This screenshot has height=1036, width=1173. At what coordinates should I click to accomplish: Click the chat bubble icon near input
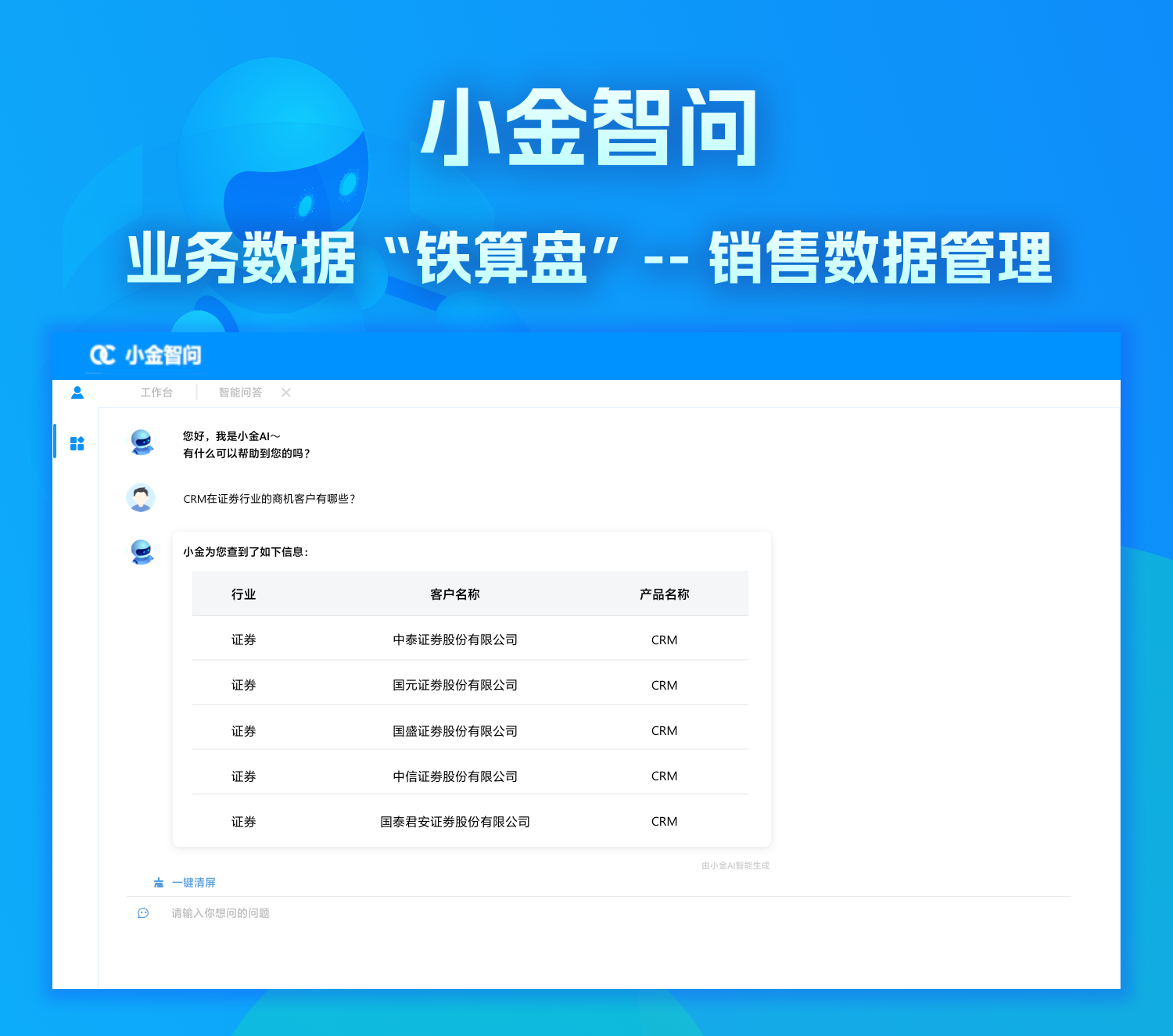[143, 913]
